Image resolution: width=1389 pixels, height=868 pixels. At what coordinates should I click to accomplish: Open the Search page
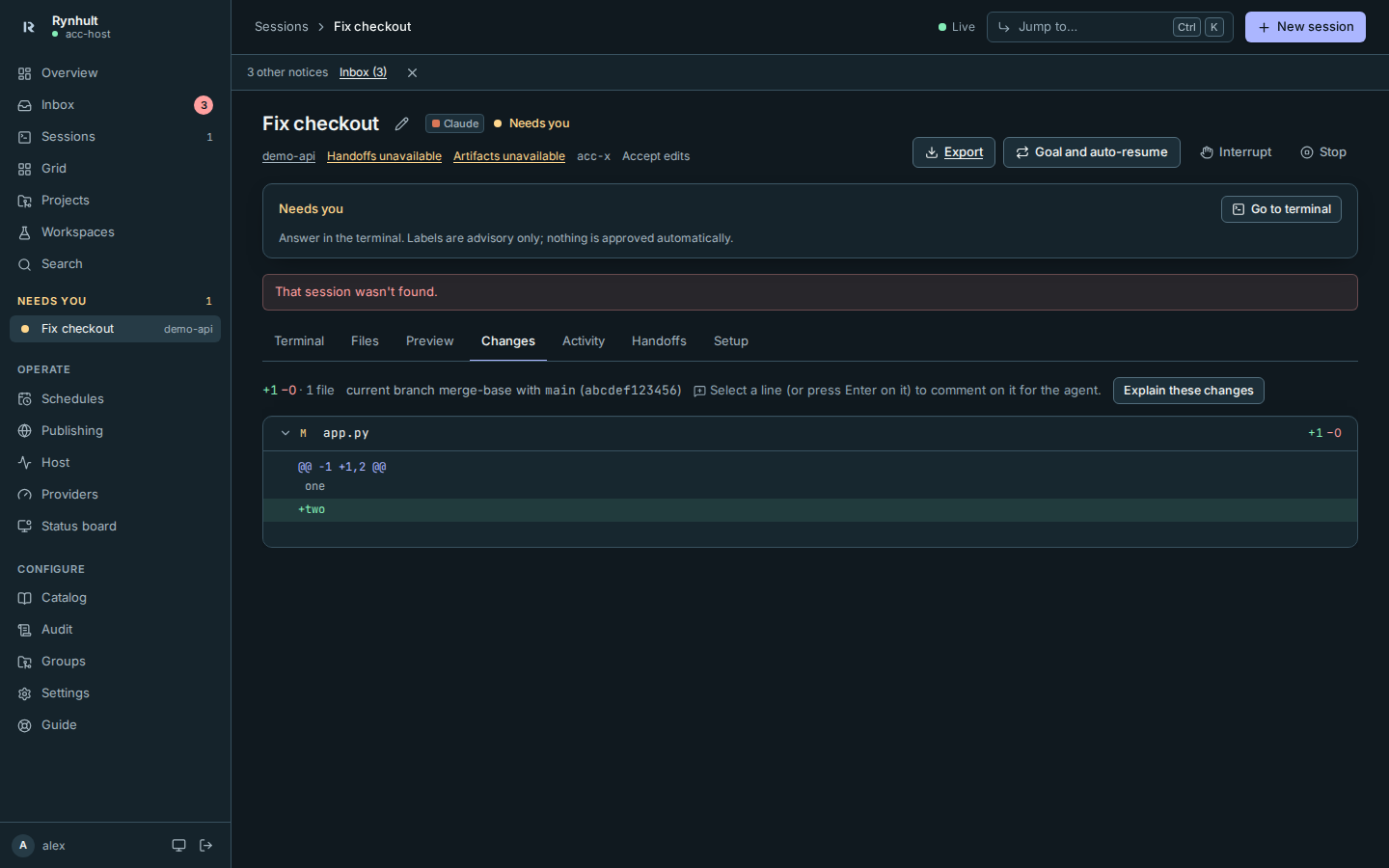[115, 264]
